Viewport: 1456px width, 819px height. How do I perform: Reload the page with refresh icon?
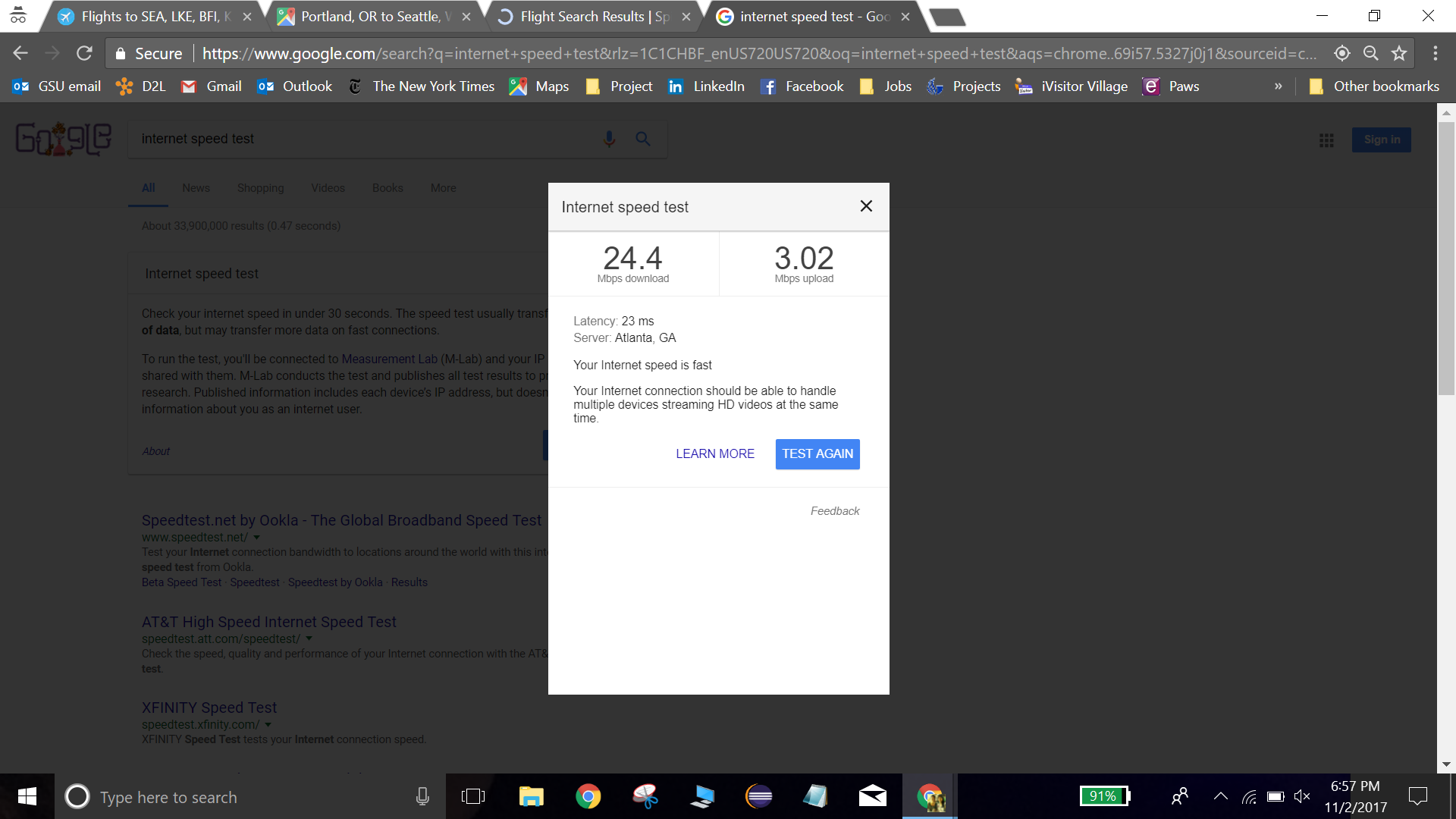(x=84, y=53)
